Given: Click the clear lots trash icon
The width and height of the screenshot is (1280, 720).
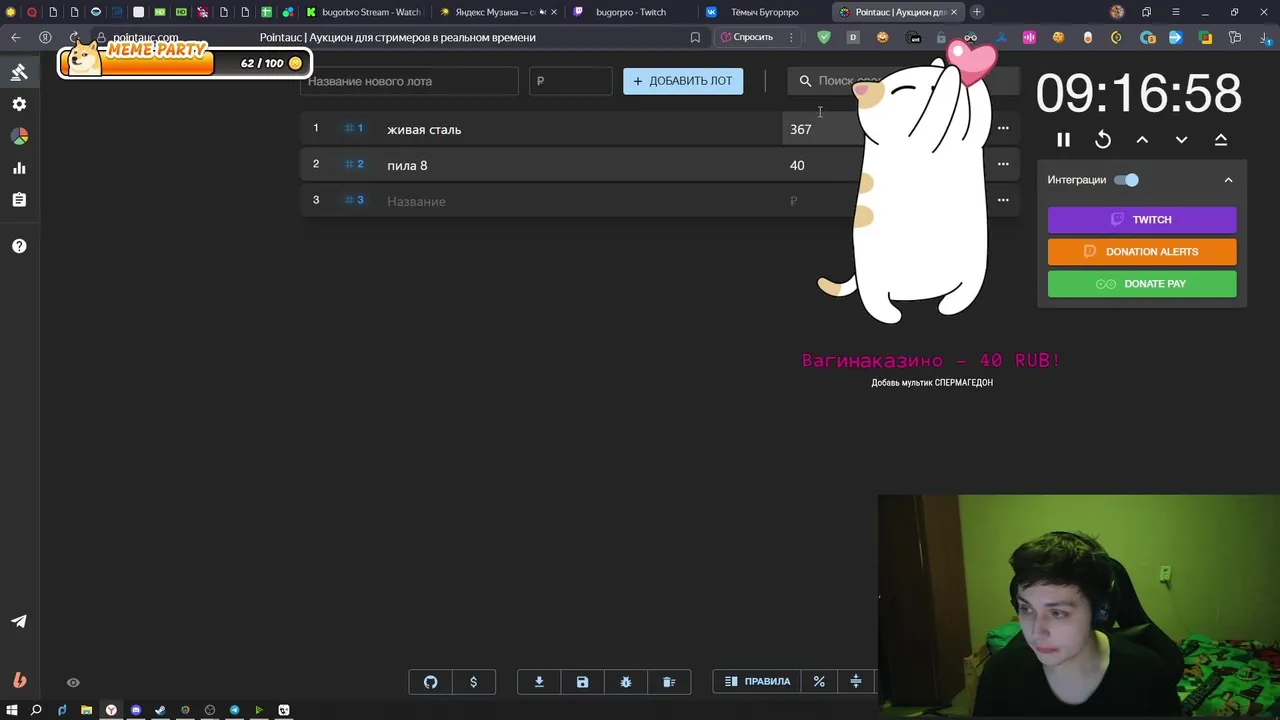Looking at the screenshot, I should (669, 682).
